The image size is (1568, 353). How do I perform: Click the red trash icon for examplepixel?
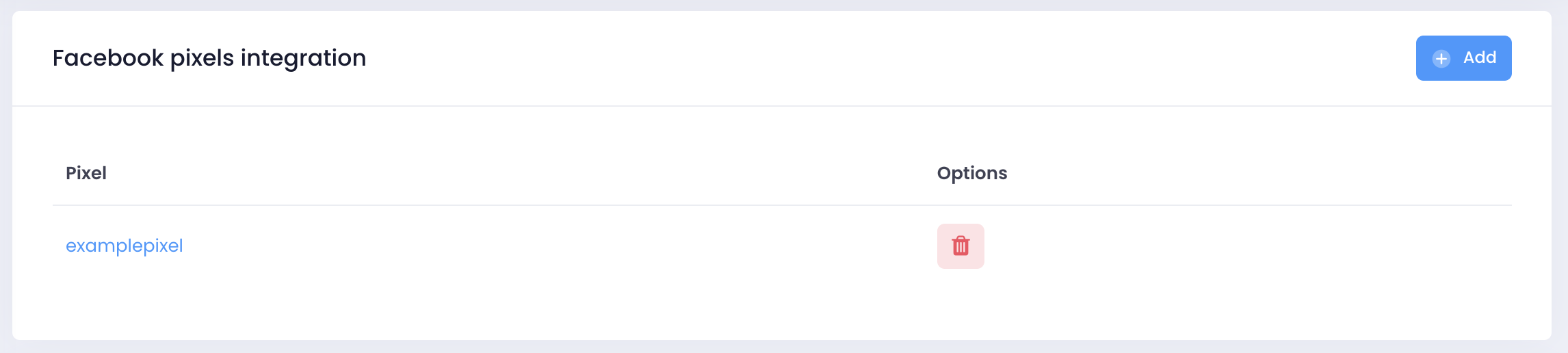tap(961, 246)
